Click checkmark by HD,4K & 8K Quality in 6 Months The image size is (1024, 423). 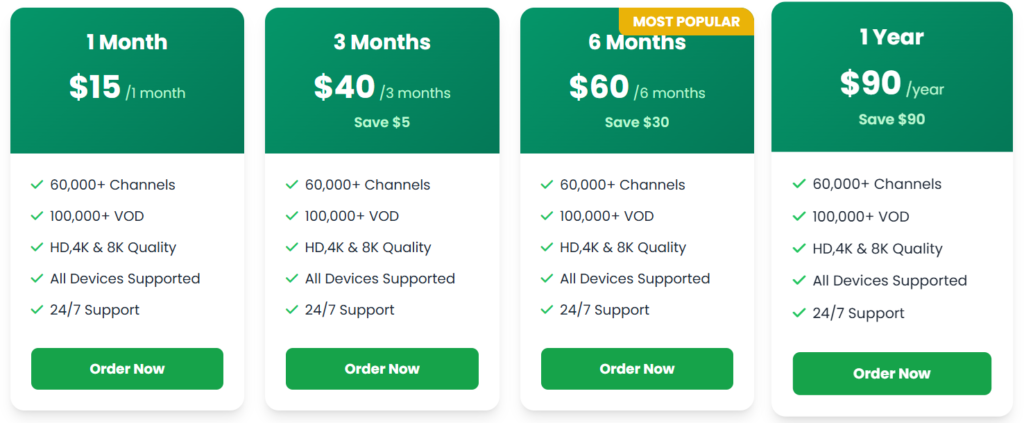coord(547,247)
